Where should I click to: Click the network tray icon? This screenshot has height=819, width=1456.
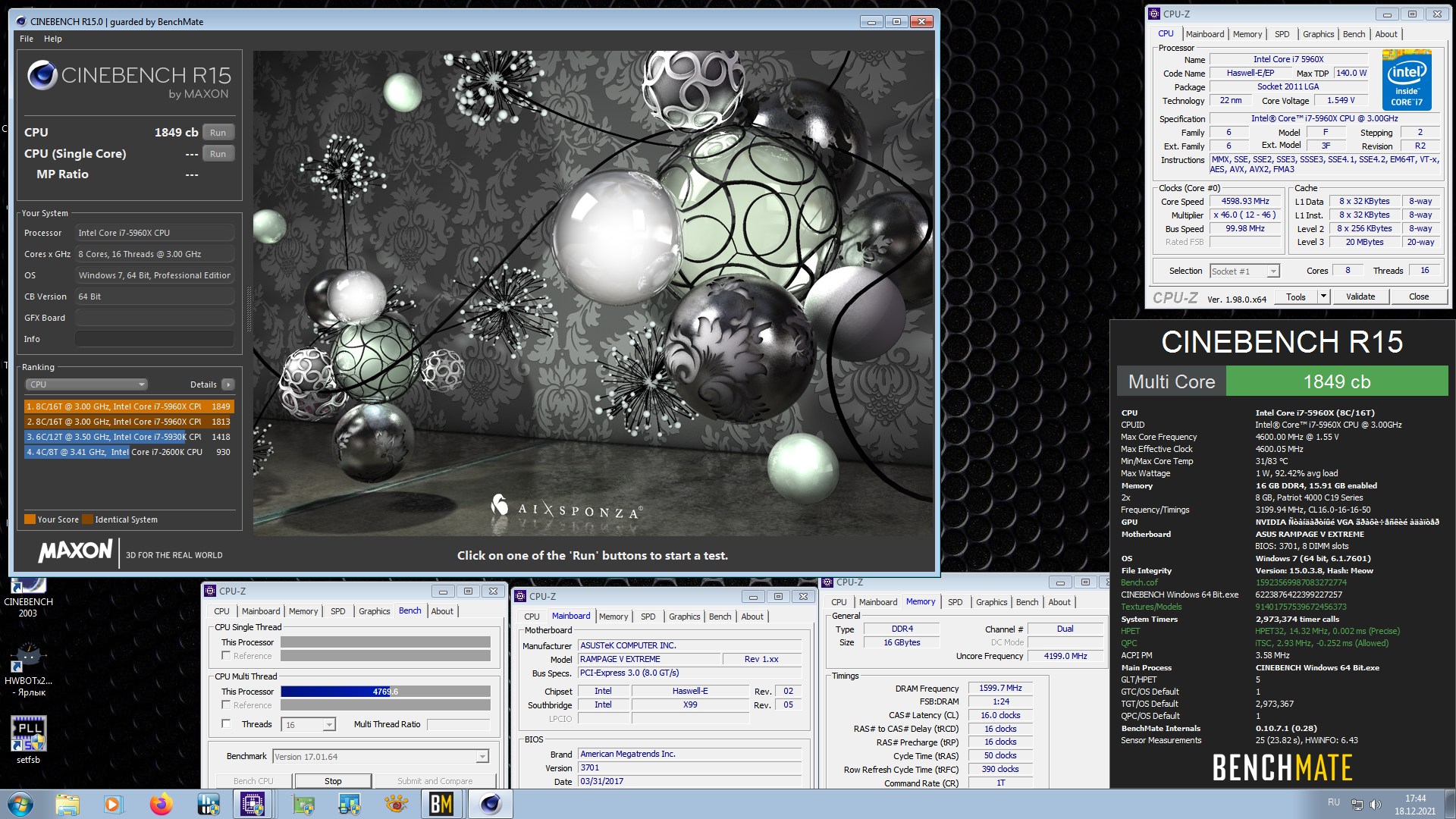(1357, 804)
